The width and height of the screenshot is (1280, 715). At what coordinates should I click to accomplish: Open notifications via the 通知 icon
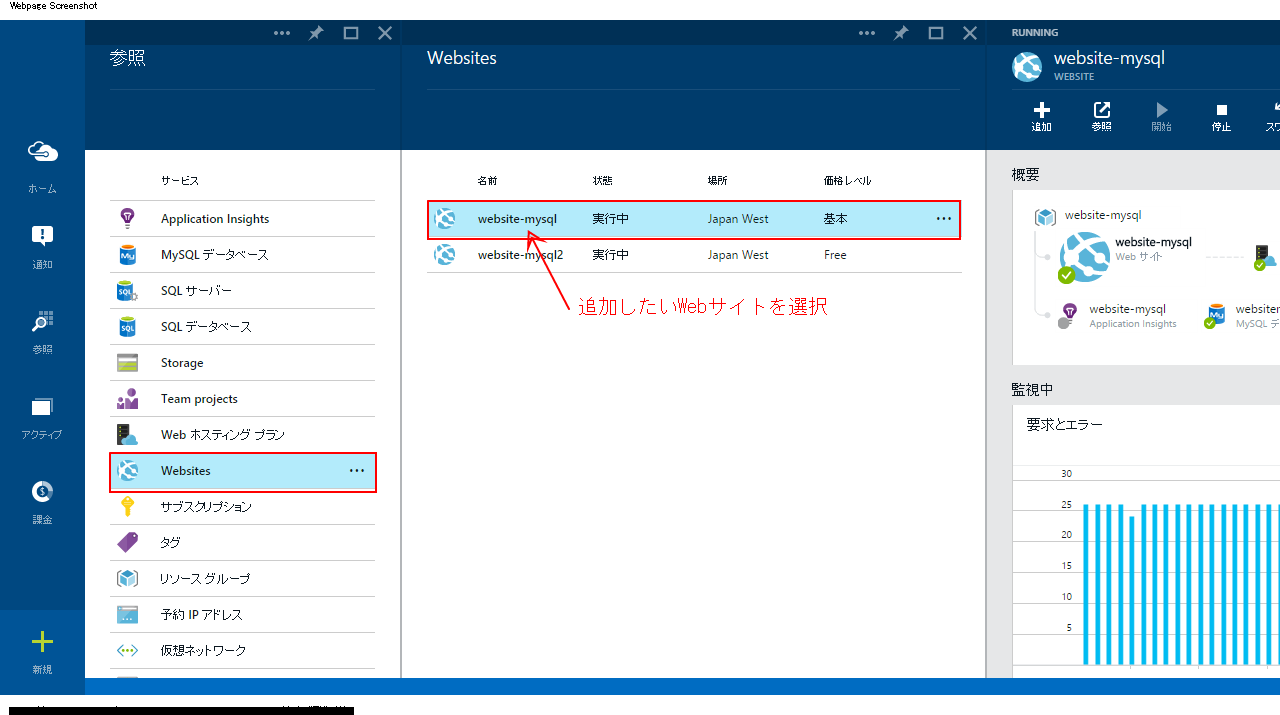tap(41, 234)
